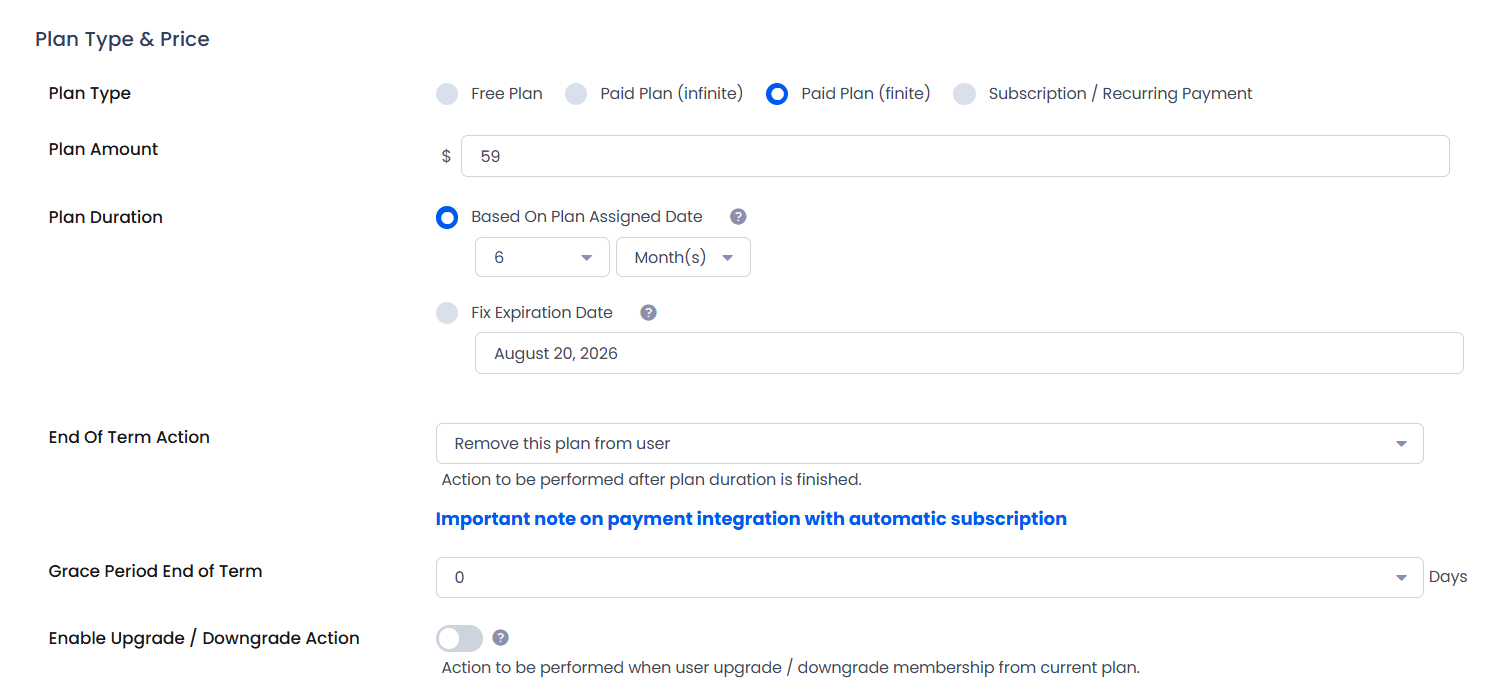The width and height of the screenshot is (1492, 693).
Task: Select Based On Plan Assigned Date radio
Action: click(447, 217)
